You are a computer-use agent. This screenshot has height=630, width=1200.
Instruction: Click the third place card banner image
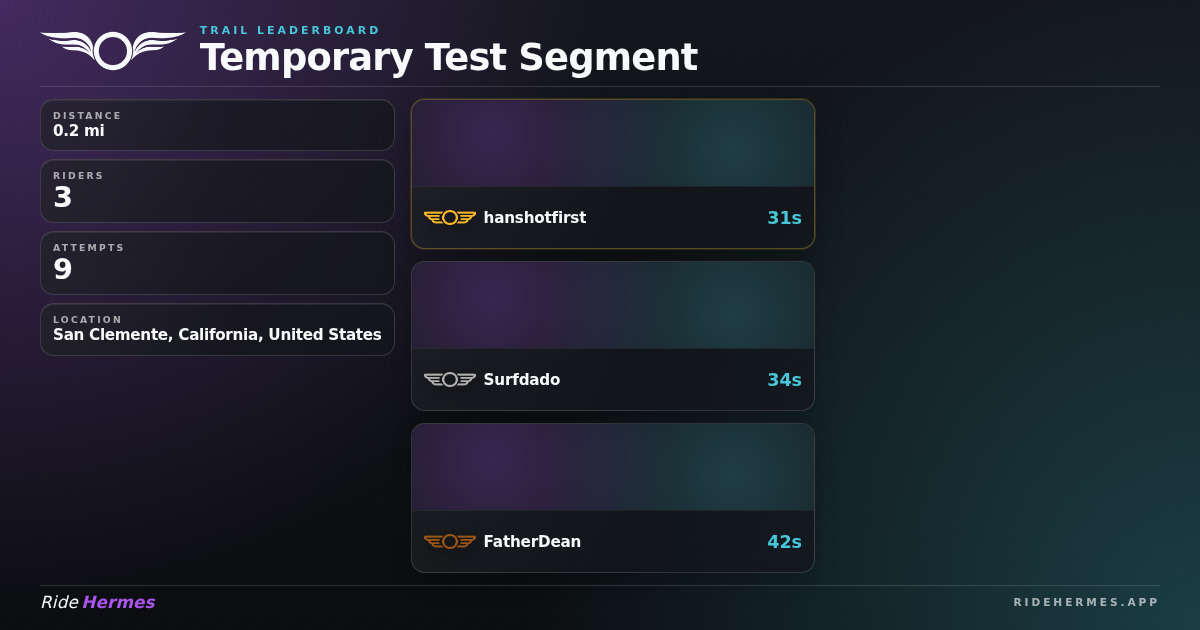click(613, 467)
